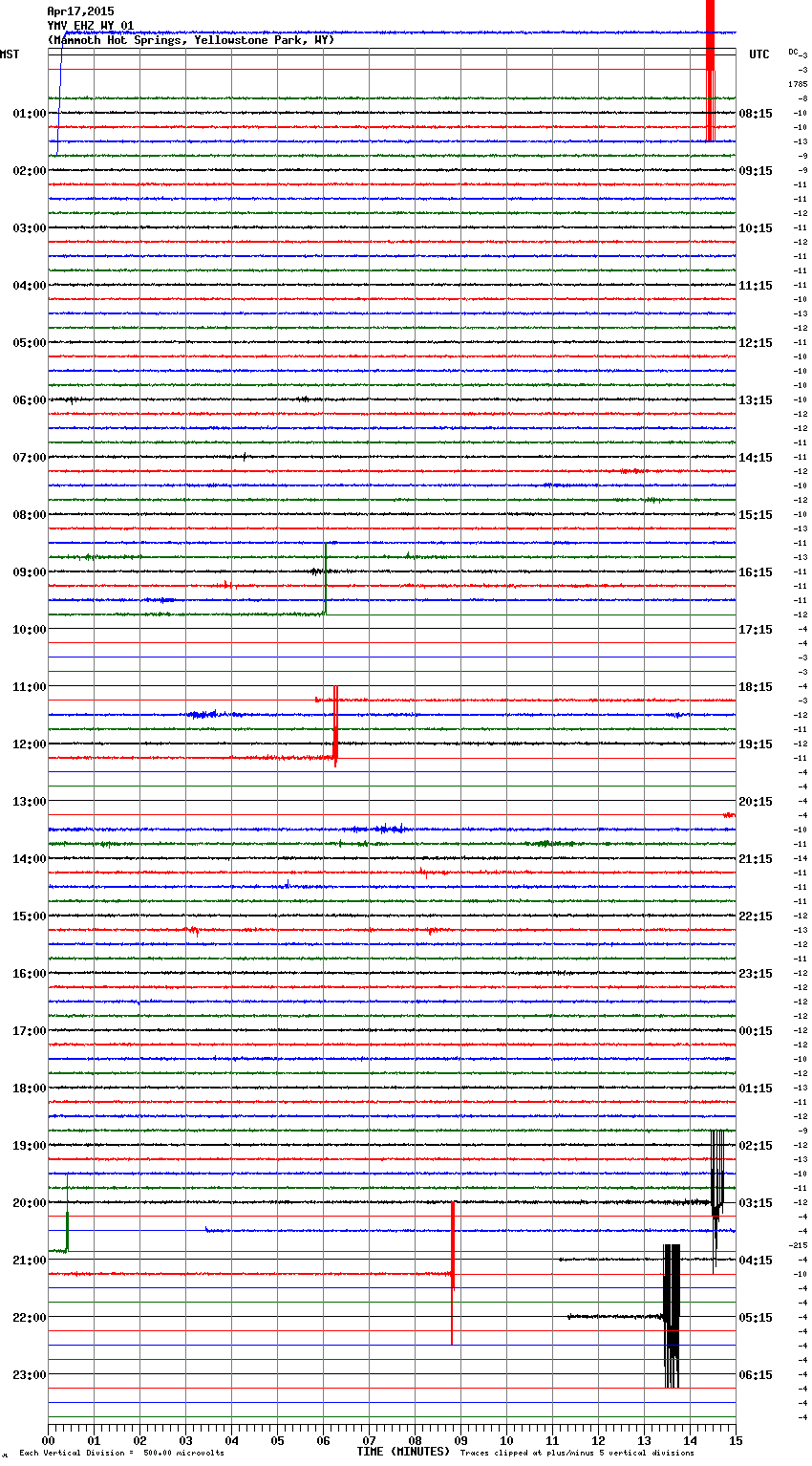Click the 20:00 MST time label
812x1466 pixels.
pyautogui.click(x=30, y=1202)
